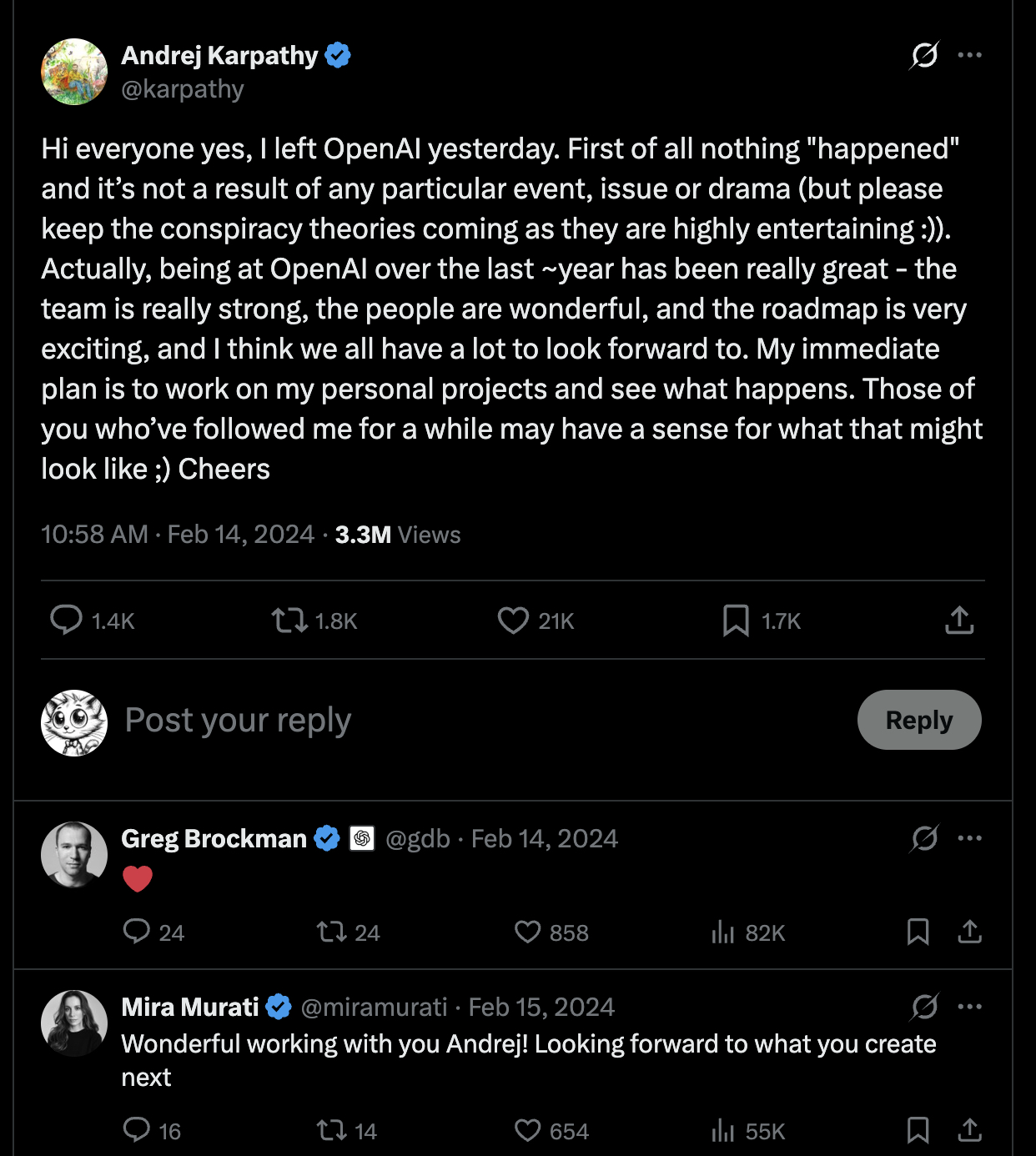Like Andrej Karpathy's main post
The width and height of the screenshot is (1036, 1156).
513,621
